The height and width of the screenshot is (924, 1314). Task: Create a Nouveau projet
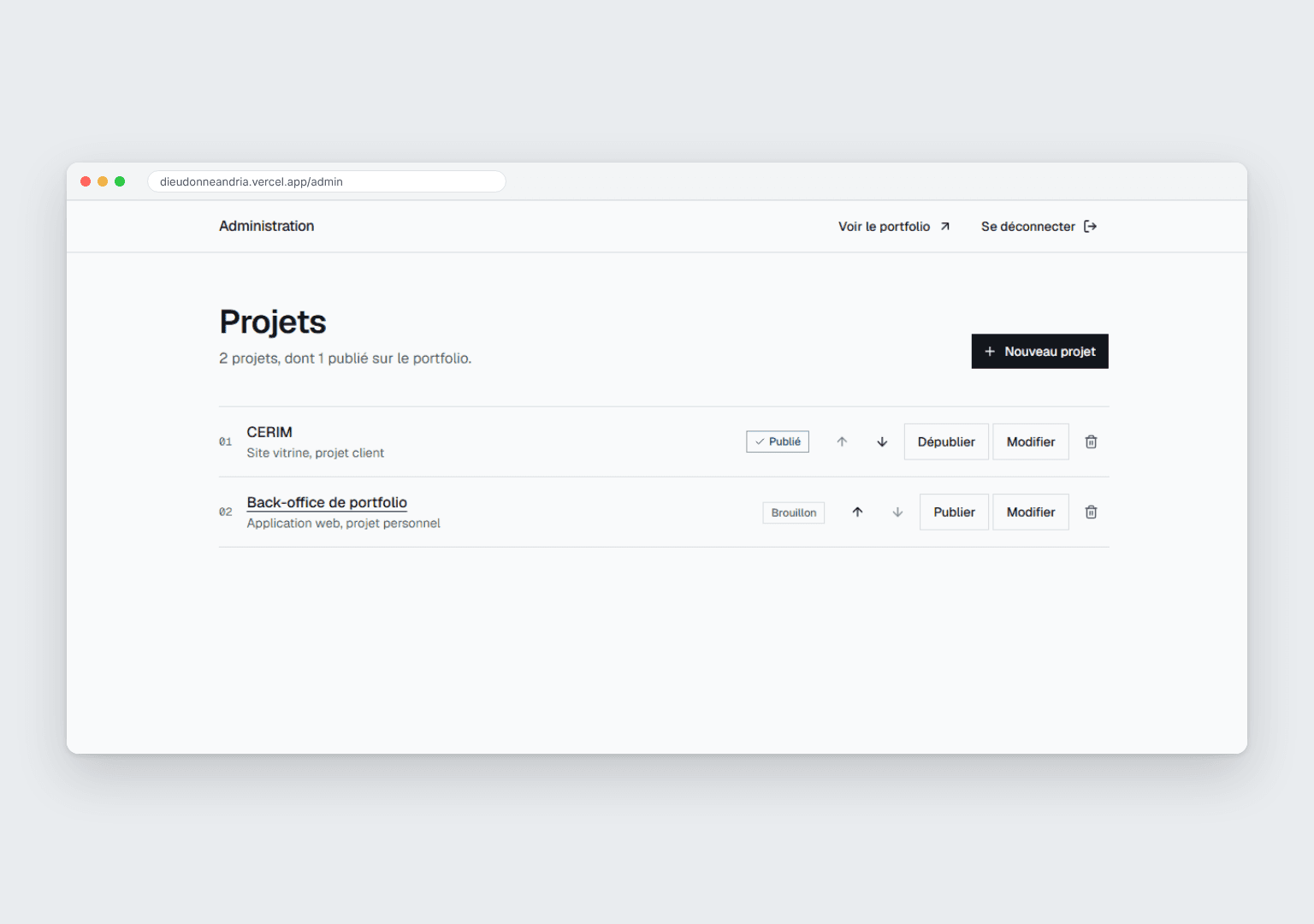tap(1040, 351)
